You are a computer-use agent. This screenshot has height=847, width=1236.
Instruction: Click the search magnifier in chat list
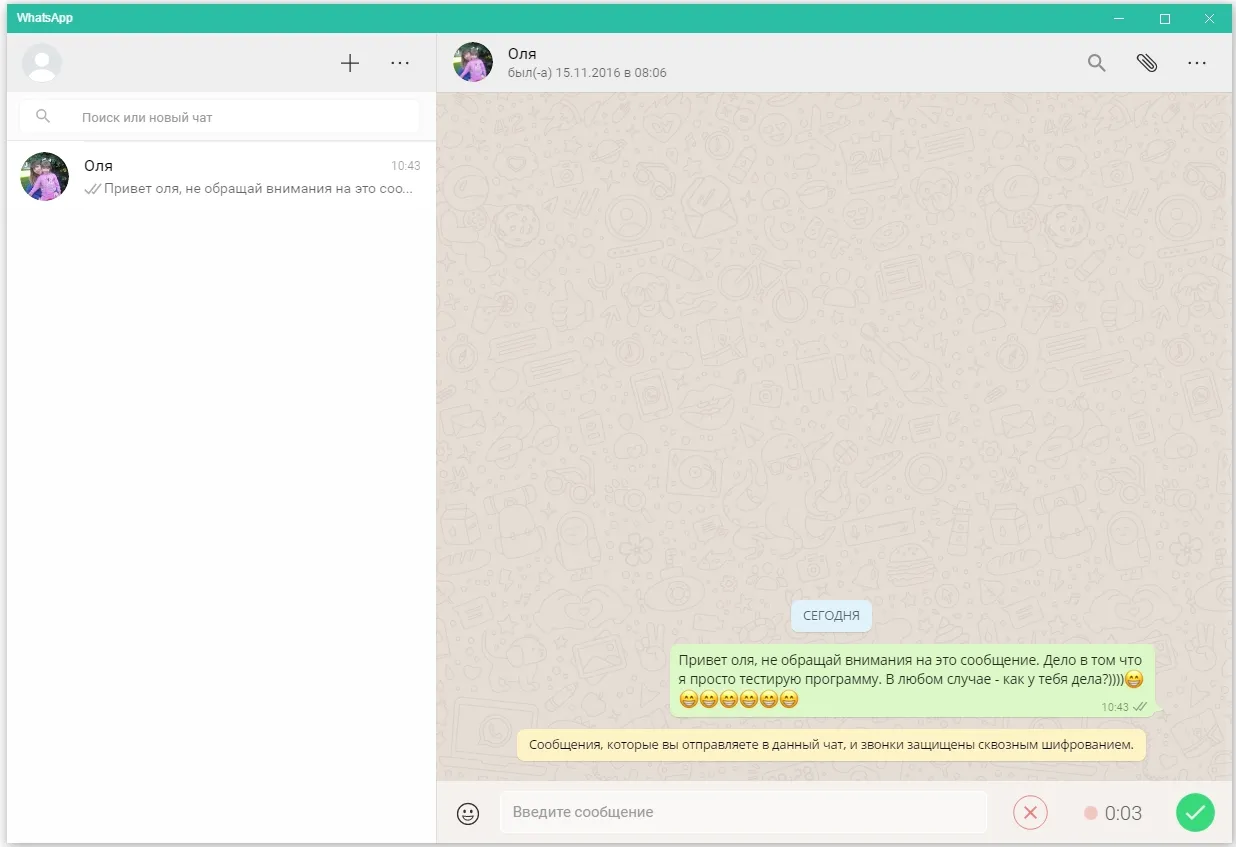43,117
